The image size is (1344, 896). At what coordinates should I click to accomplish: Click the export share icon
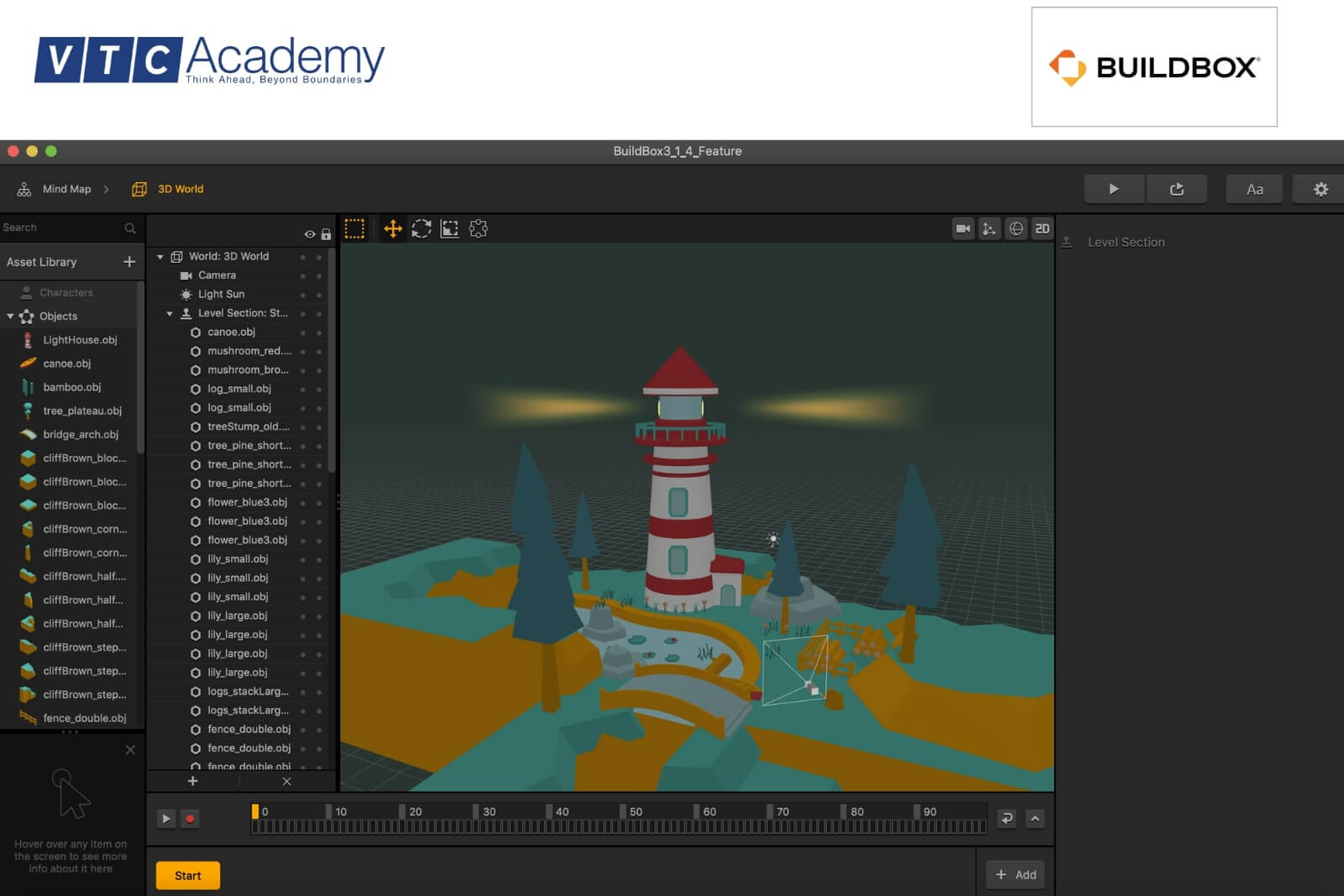(x=1176, y=189)
